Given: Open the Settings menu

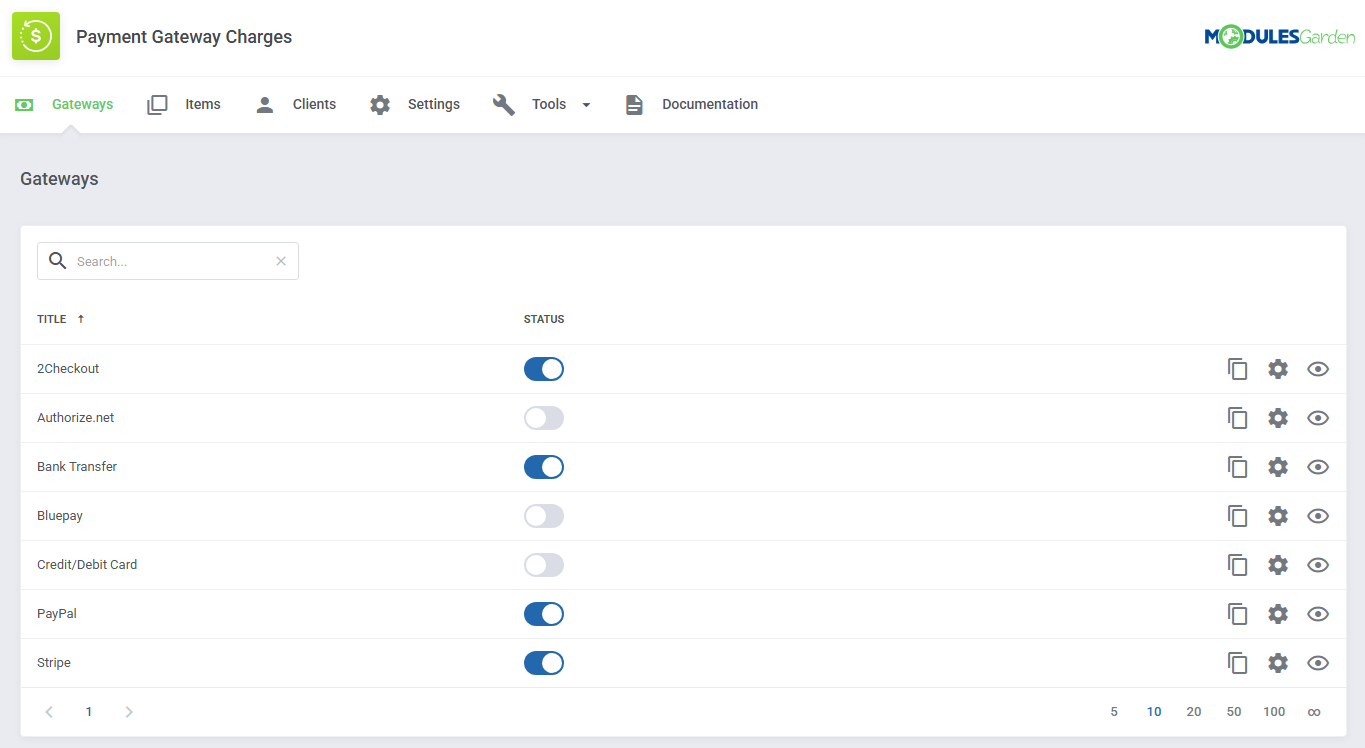Looking at the screenshot, I should [433, 103].
